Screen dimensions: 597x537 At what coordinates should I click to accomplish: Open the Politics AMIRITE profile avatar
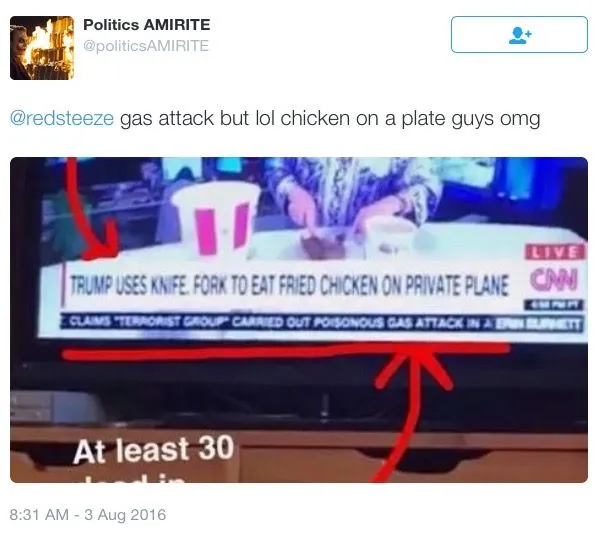point(42,48)
